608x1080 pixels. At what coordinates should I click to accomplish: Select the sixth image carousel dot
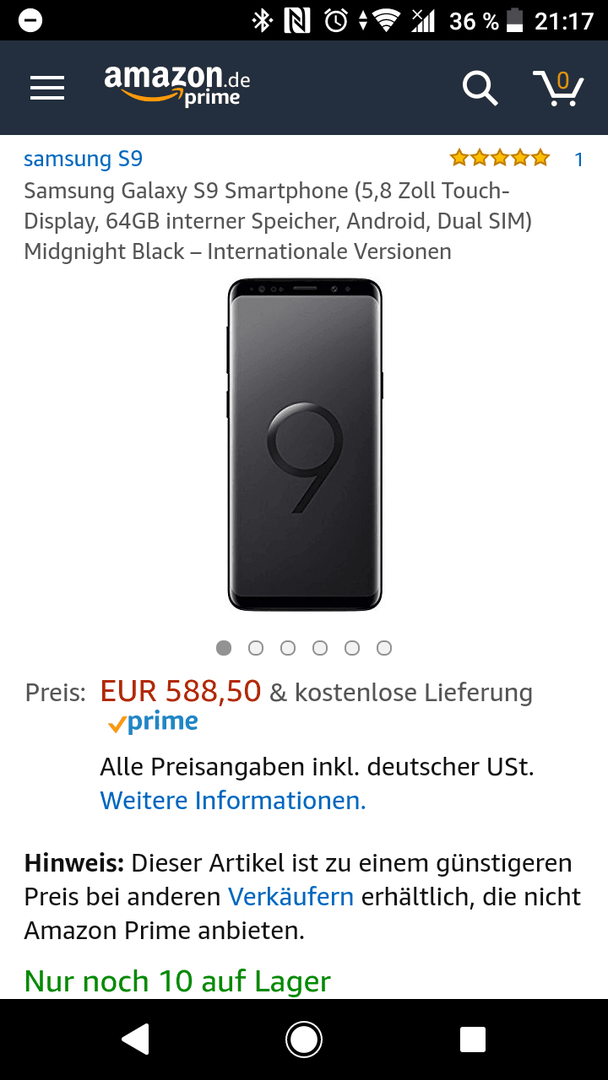point(384,648)
